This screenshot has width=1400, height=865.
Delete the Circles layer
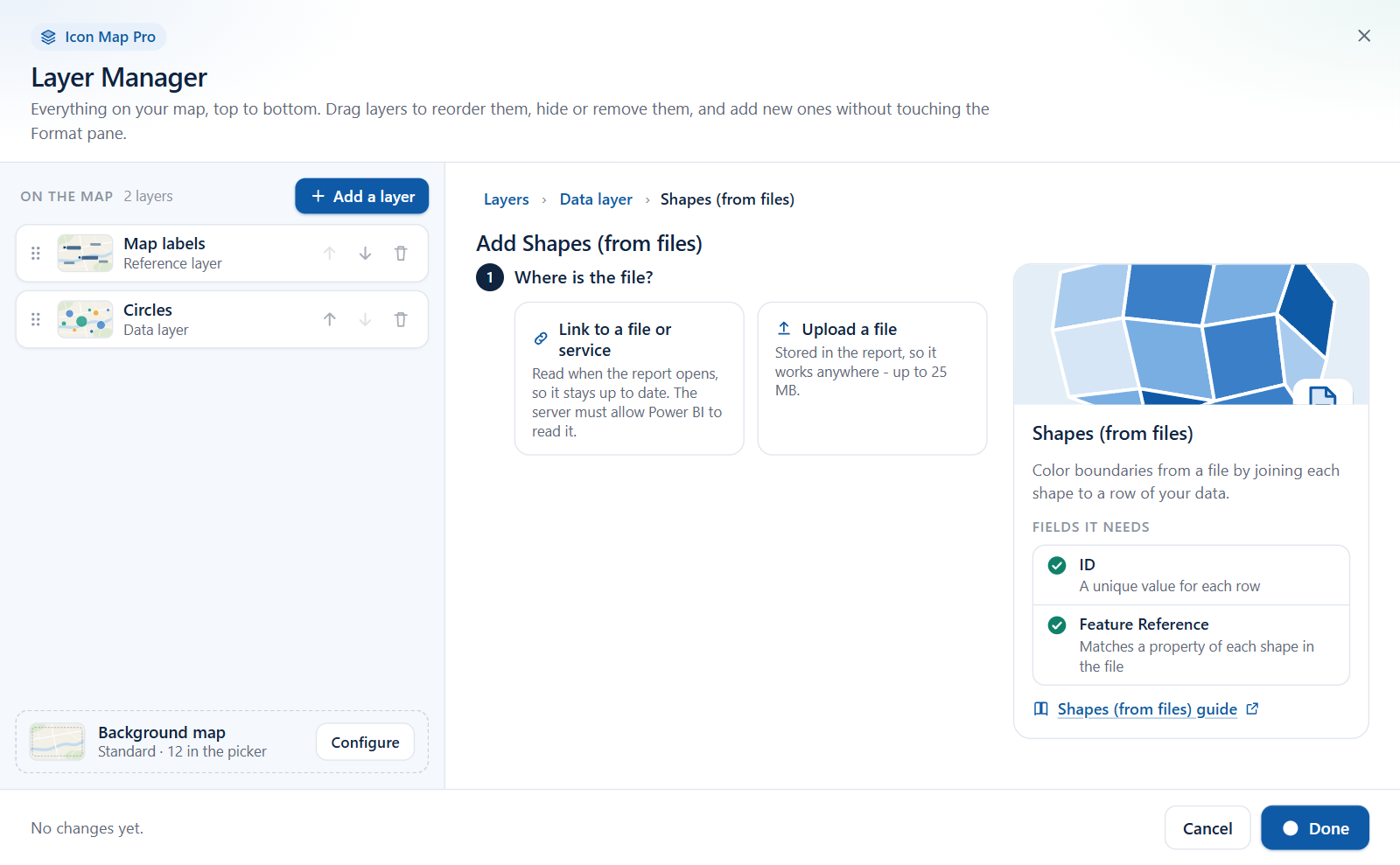(401, 319)
